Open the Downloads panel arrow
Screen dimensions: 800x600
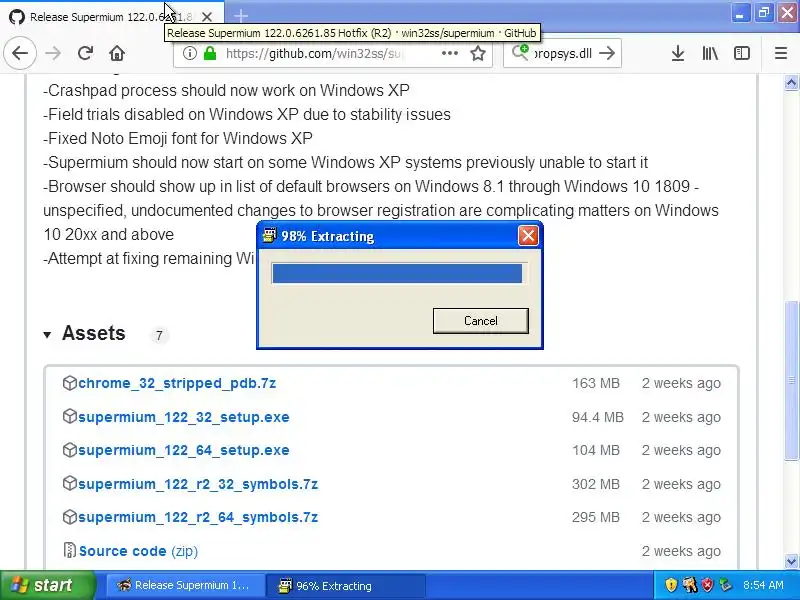[678, 53]
